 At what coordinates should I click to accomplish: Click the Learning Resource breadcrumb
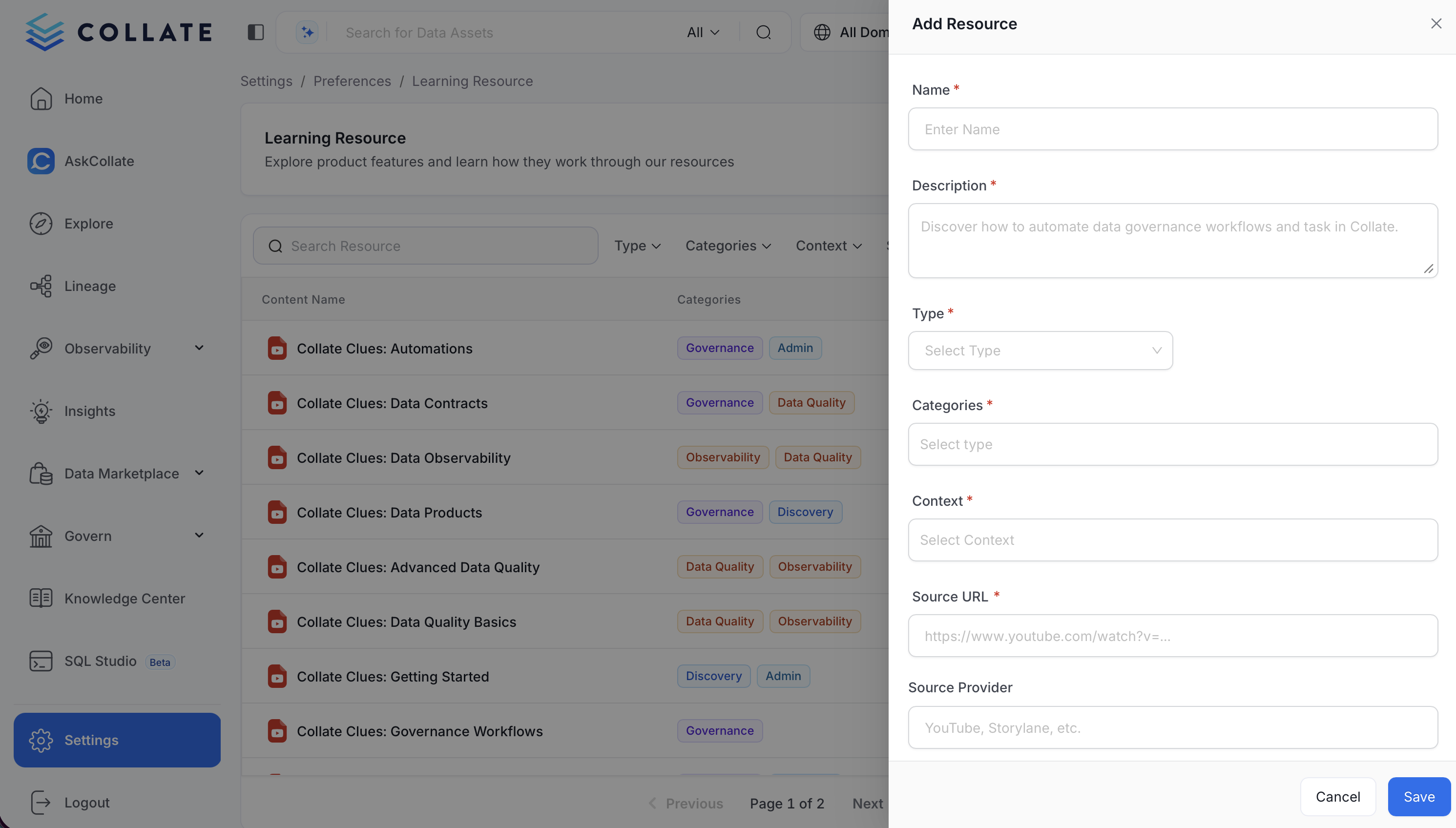point(473,82)
